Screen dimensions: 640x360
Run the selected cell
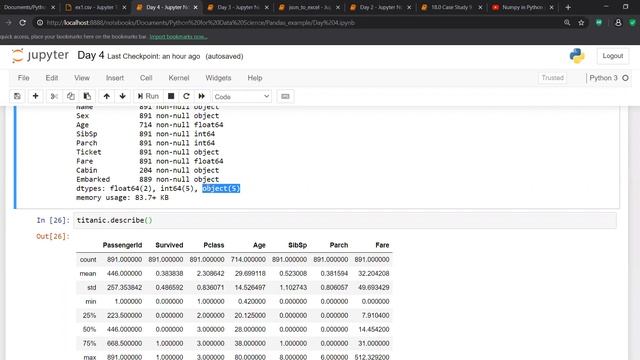point(148,96)
